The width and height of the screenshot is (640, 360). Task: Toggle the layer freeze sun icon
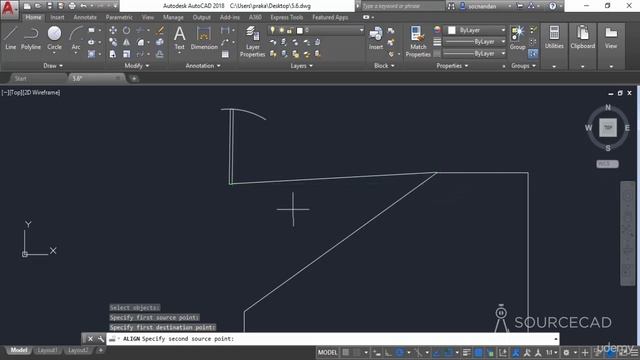281,30
